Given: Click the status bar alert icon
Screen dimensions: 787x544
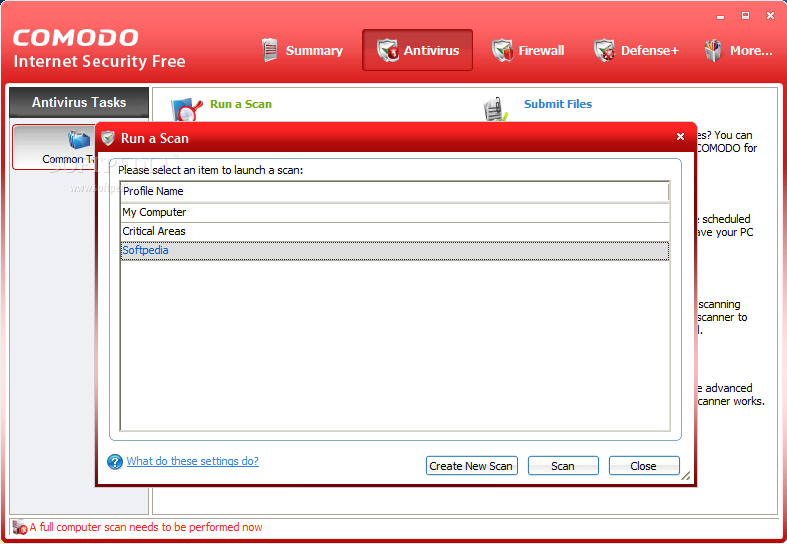Looking at the screenshot, I should click(x=20, y=527).
